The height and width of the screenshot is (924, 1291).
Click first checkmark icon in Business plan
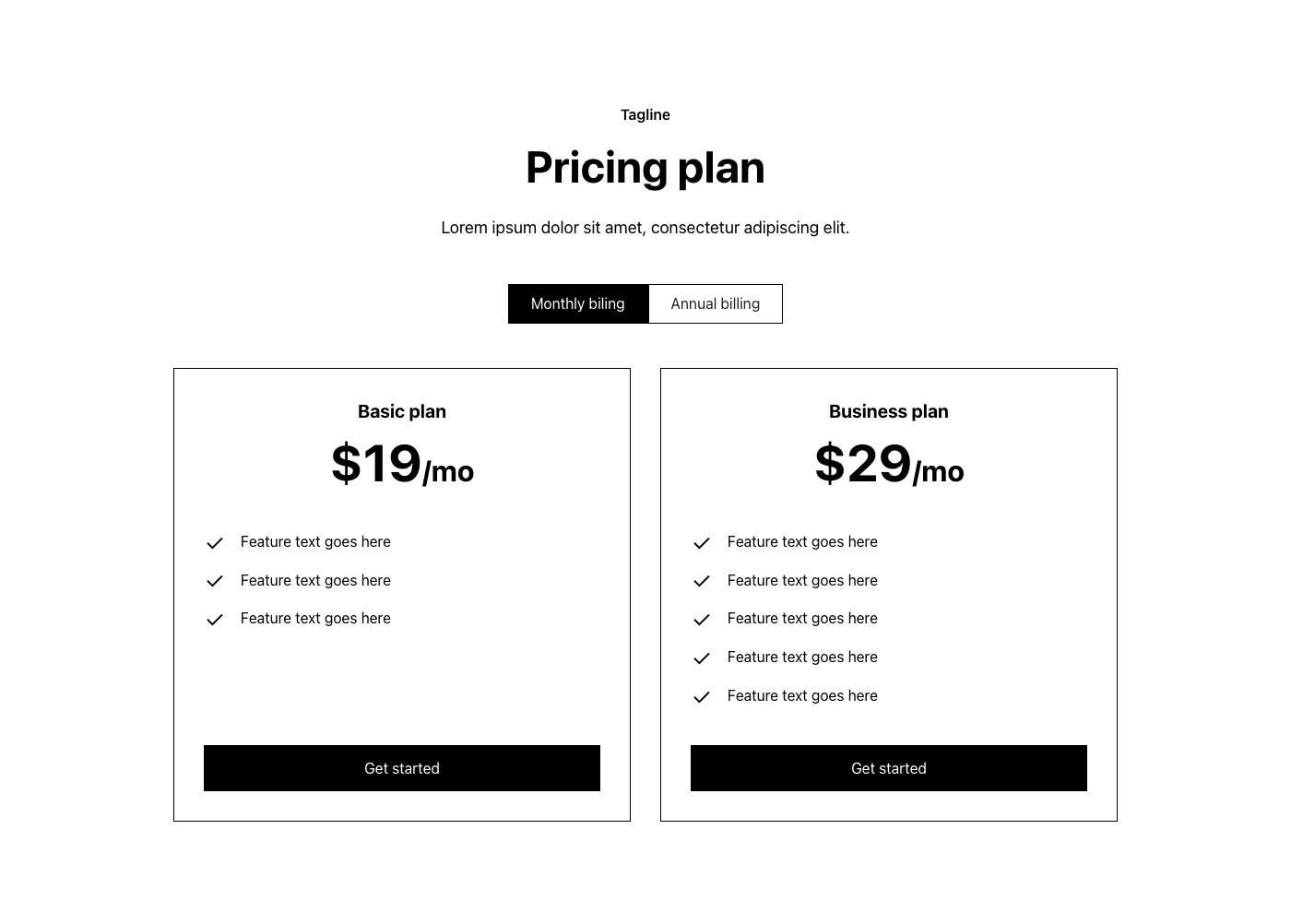[x=702, y=543]
